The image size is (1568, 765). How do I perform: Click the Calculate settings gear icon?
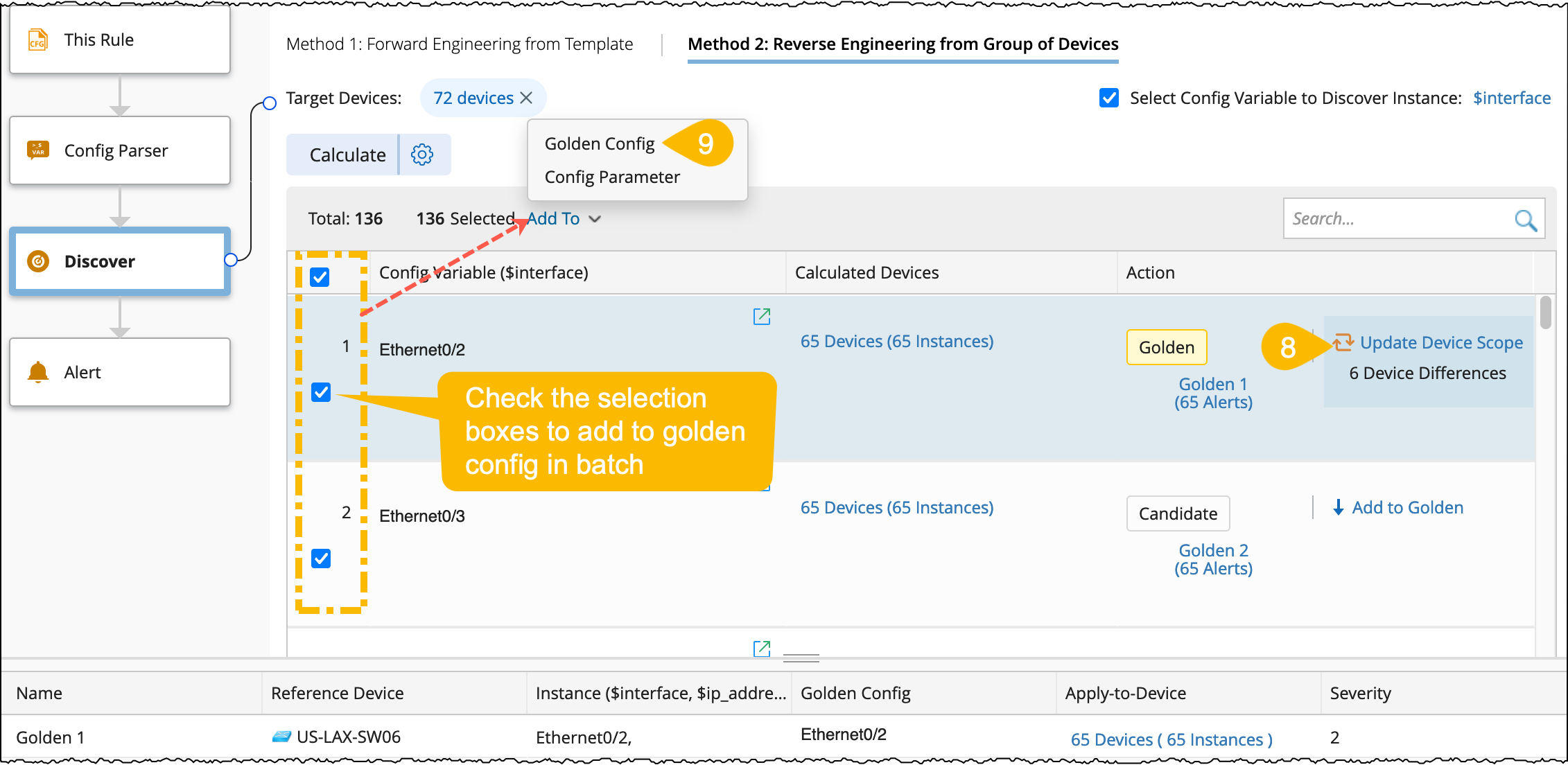tap(422, 155)
